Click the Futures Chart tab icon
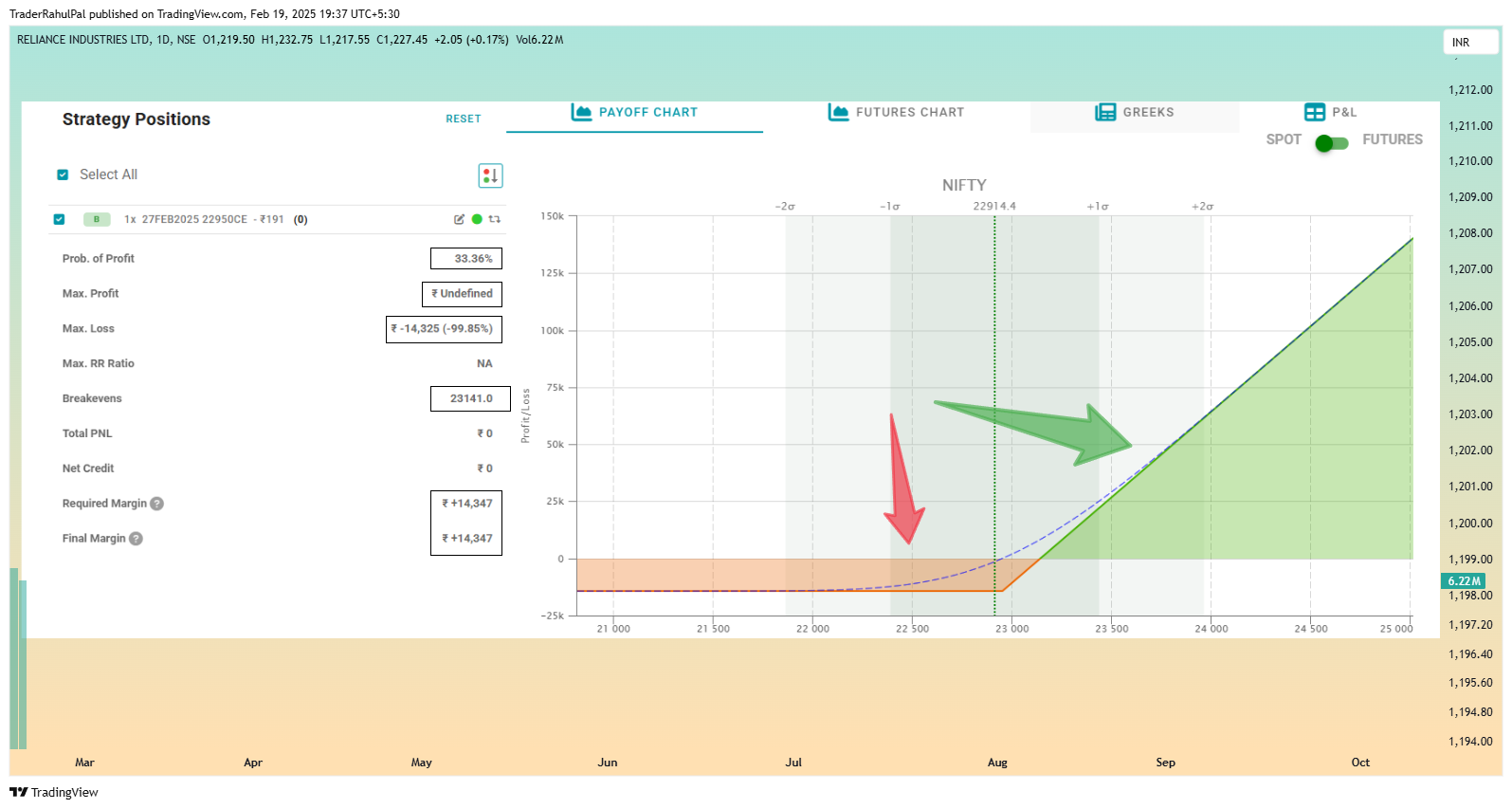Image resolution: width=1512 pixels, height=809 pixels. click(838, 112)
